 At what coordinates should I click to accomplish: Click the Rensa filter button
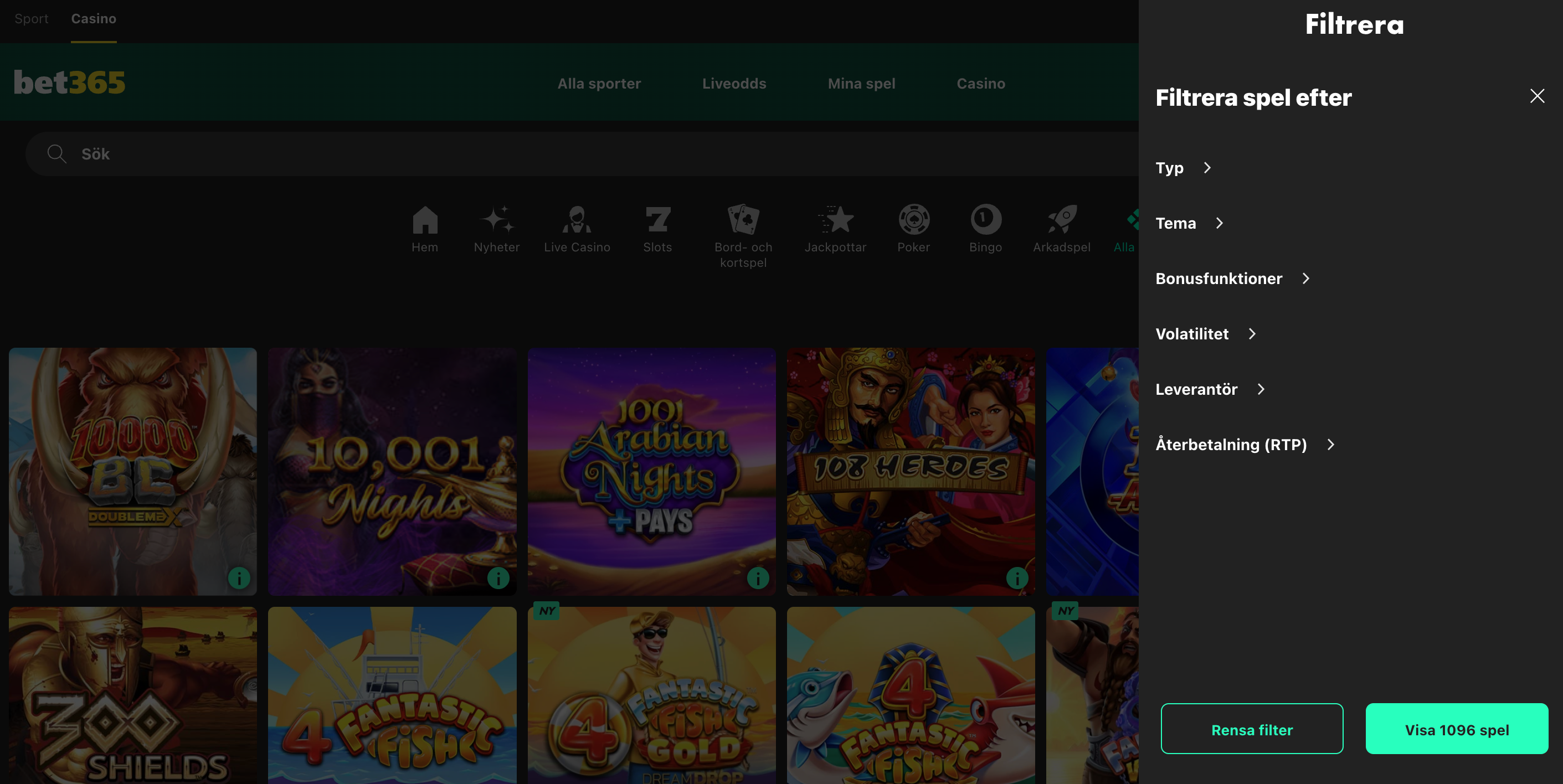coord(1252,729)
